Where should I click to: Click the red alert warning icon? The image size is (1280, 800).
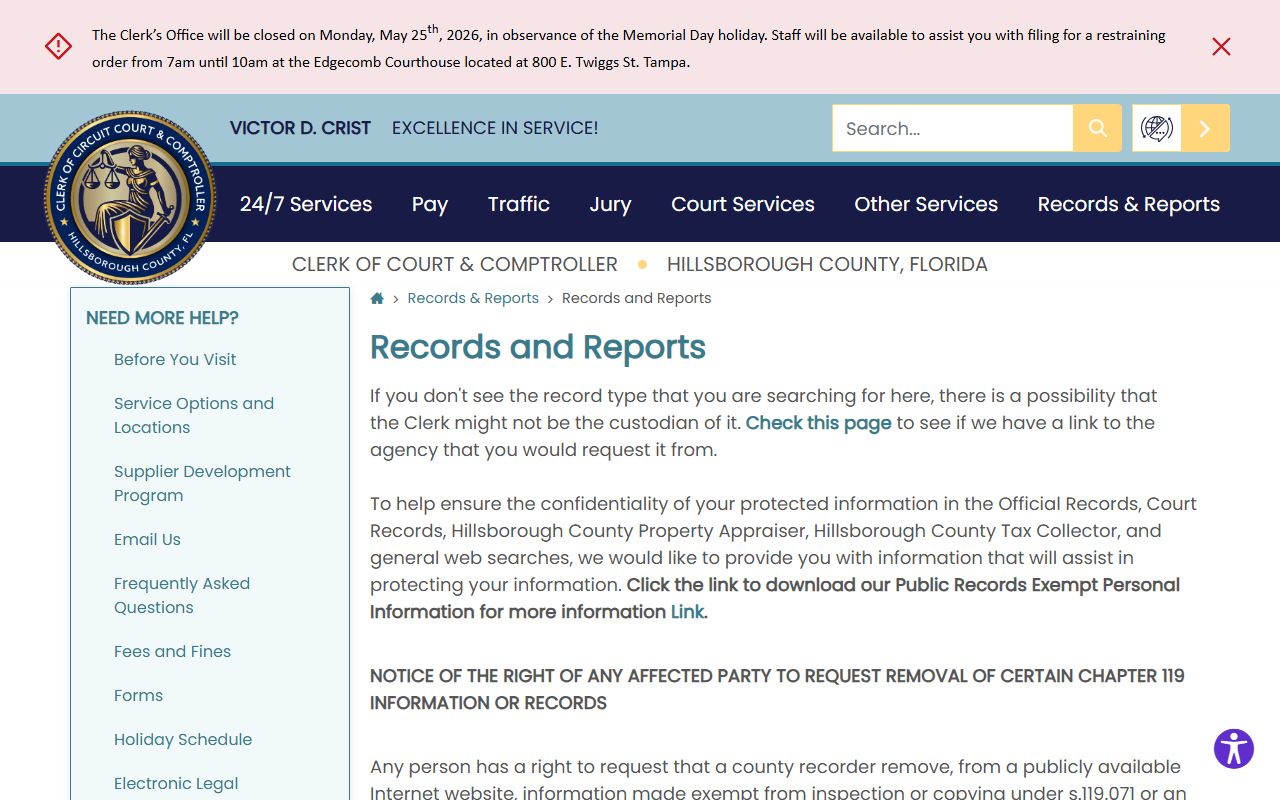pos(58,46)
